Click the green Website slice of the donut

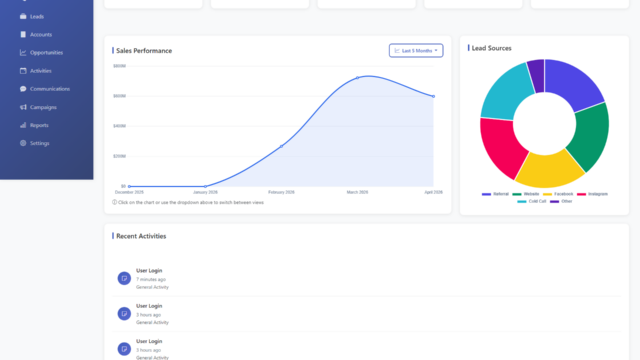click(x=591, y=137)
